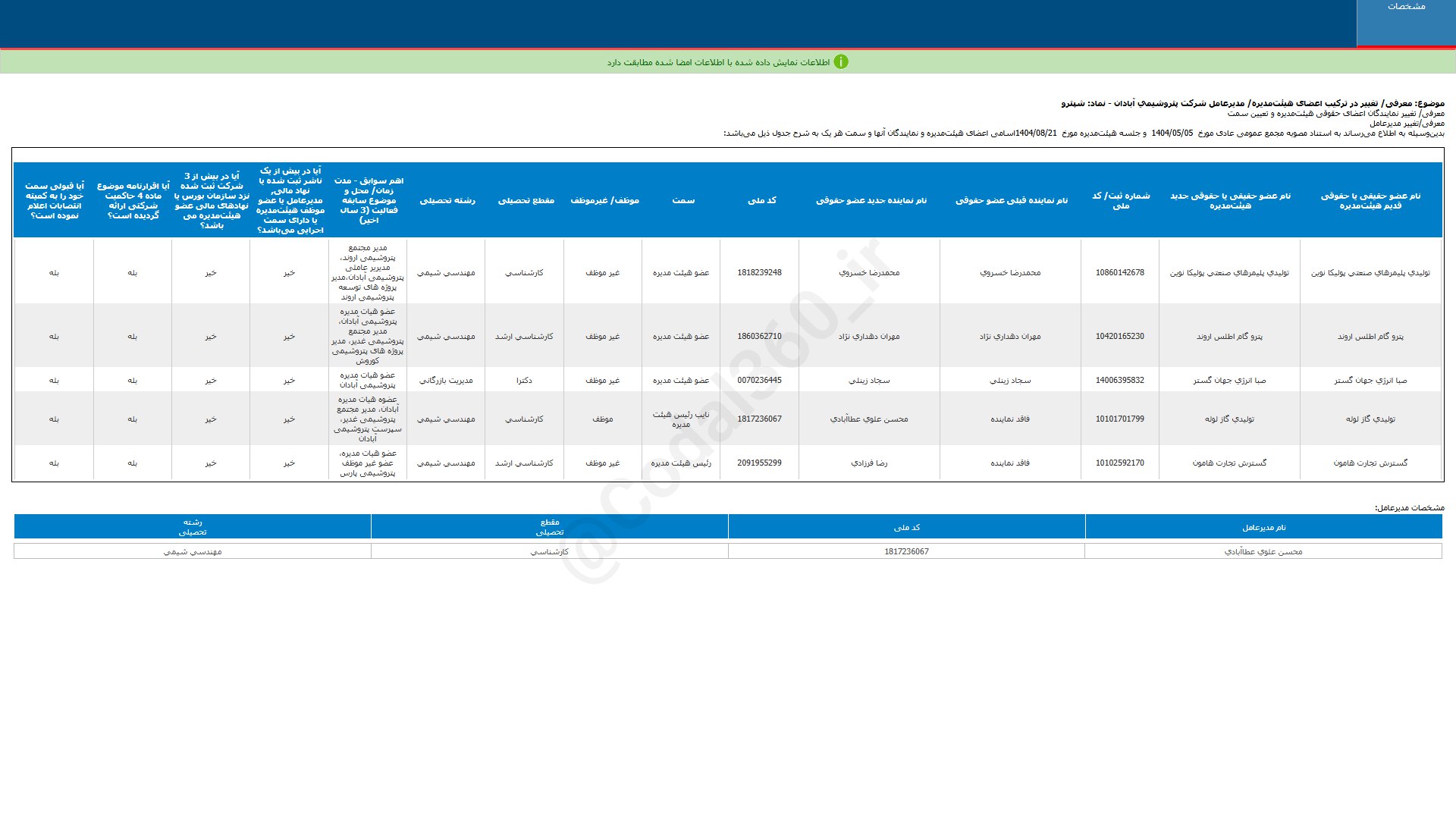Select the محمدرضا خسروي new representative cell
The width and height of the screenshot is (1456, 819).
(869, 272)
